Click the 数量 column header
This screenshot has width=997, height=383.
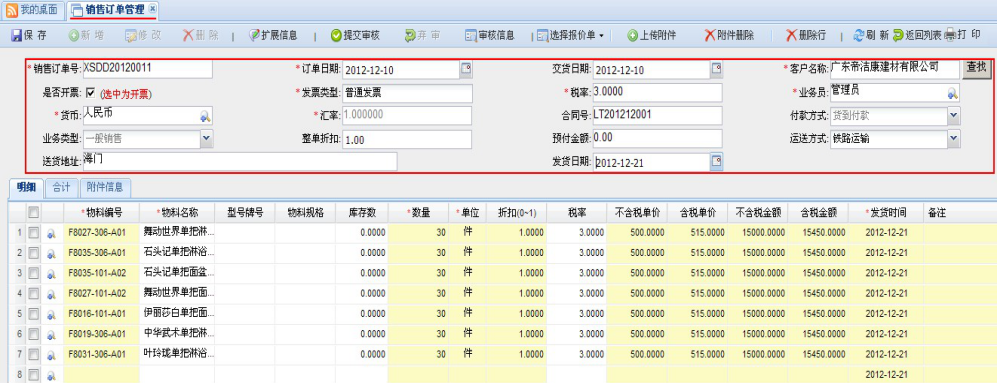pyautogui.click(x=418, y=212)
